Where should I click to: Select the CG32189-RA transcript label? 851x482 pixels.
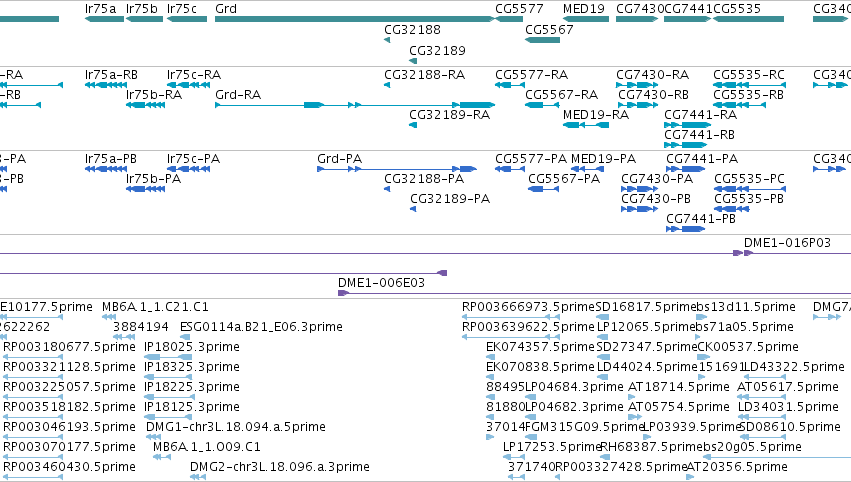click(449, 115)
